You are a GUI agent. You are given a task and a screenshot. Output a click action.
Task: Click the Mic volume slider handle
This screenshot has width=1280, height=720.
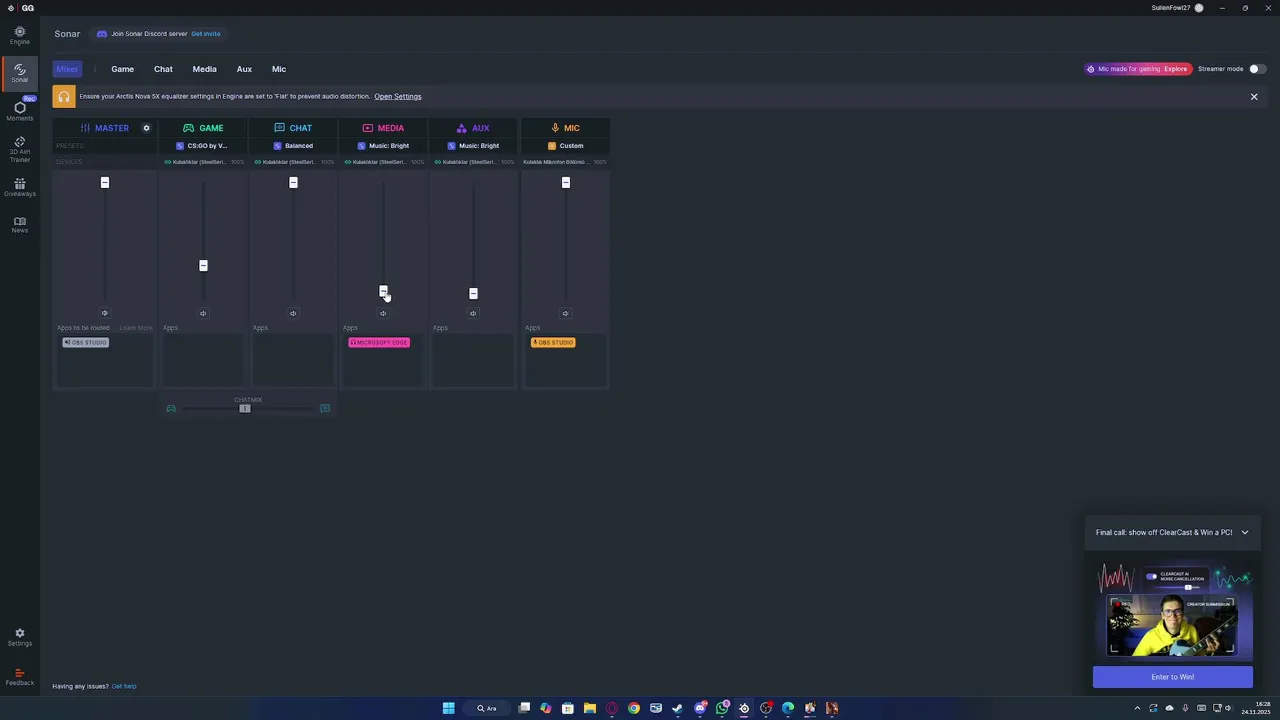coord(565,182)
